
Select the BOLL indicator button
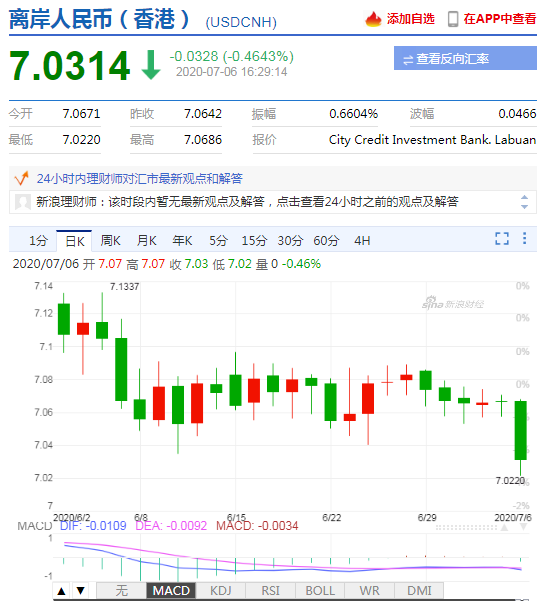click(x=320, y=591)
